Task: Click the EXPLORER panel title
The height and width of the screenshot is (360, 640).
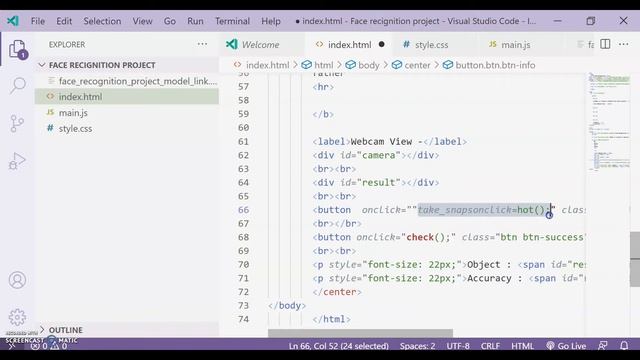Action: (x=67, y=44)
